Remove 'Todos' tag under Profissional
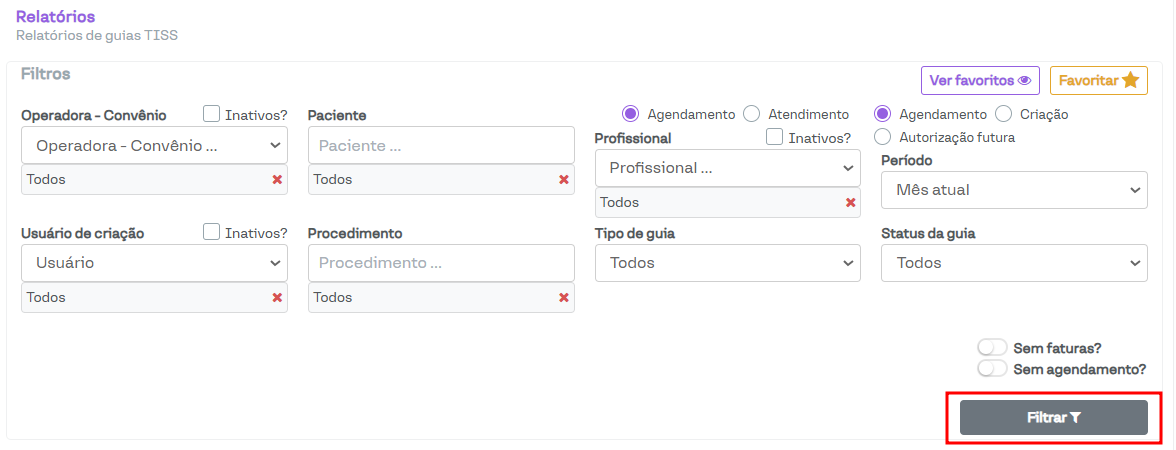This screenshot has height=450, width=1176. pos(851,203)
